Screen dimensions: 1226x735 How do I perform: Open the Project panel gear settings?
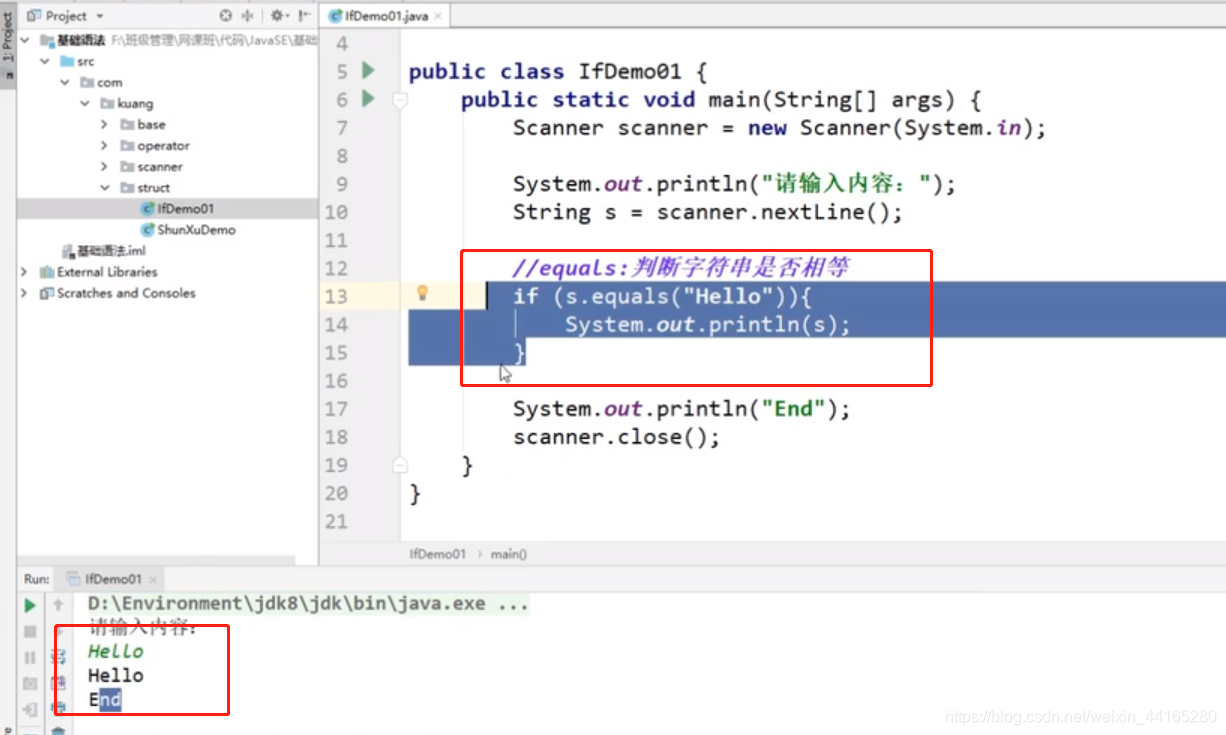(x=278, y=16)
